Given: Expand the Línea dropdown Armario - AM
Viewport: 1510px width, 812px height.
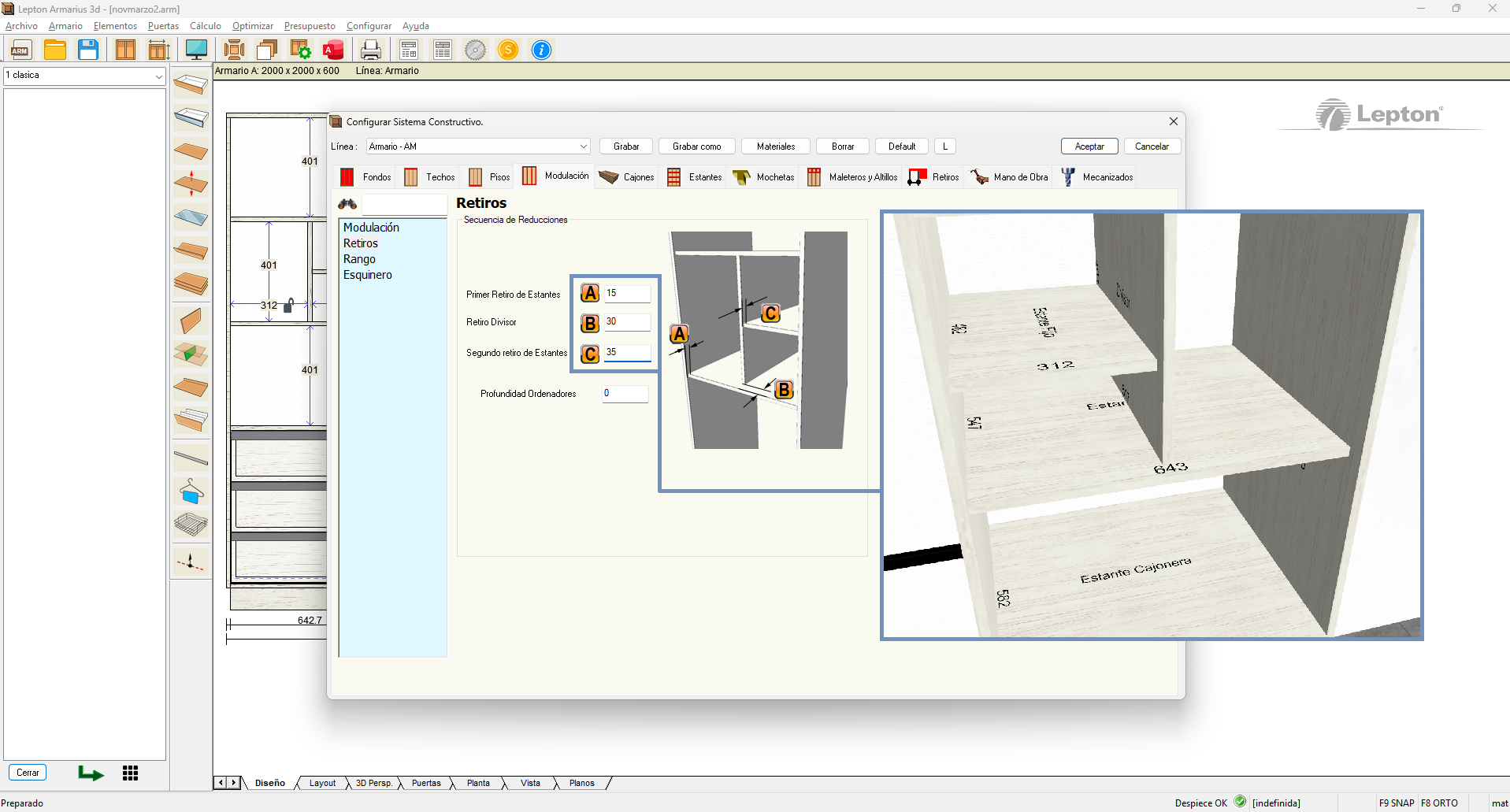Looking at the screenshot, I should click(x=583, y=146).
